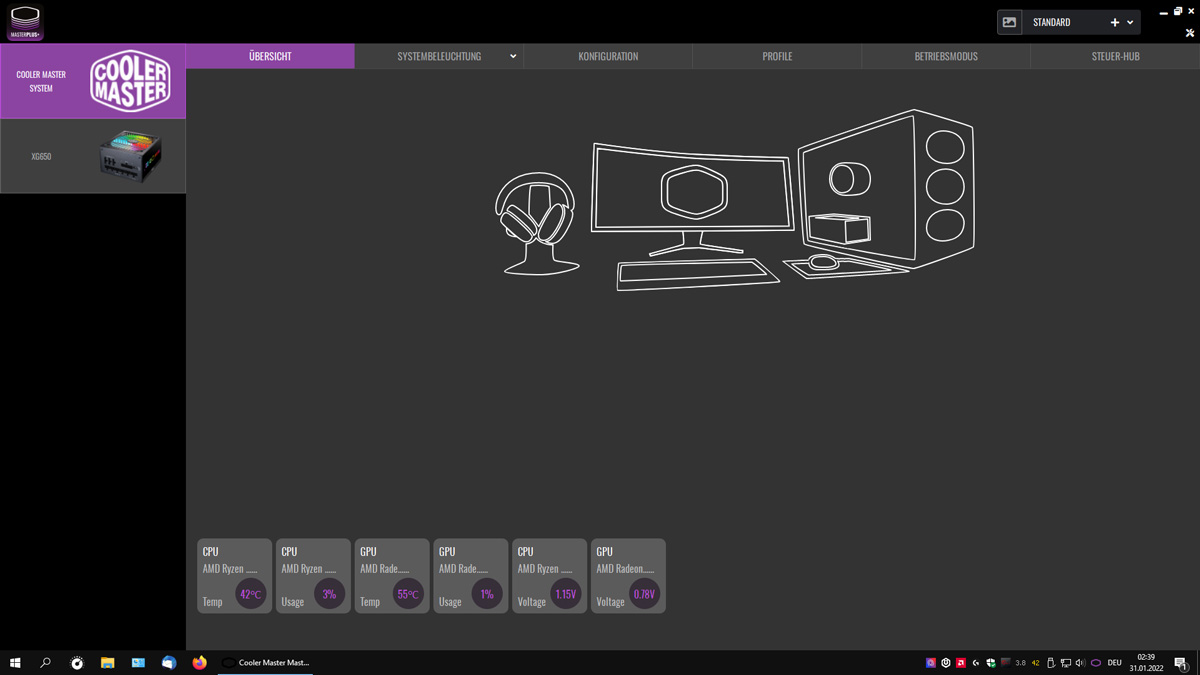The image size is (1200, 675).
Task: Open the BETRIEBSMODUS tab
Action: 946,56
